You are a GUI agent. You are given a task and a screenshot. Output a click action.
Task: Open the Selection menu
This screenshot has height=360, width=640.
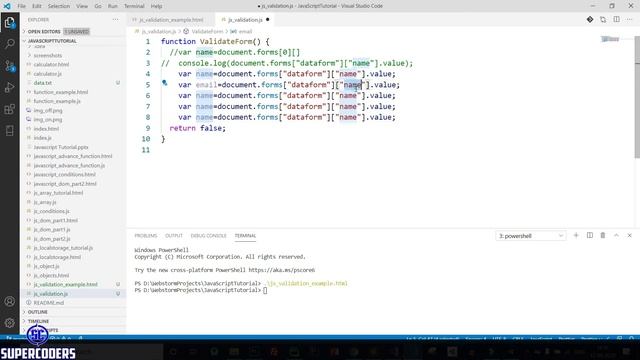pyautogui.click(x=59, y=6)
